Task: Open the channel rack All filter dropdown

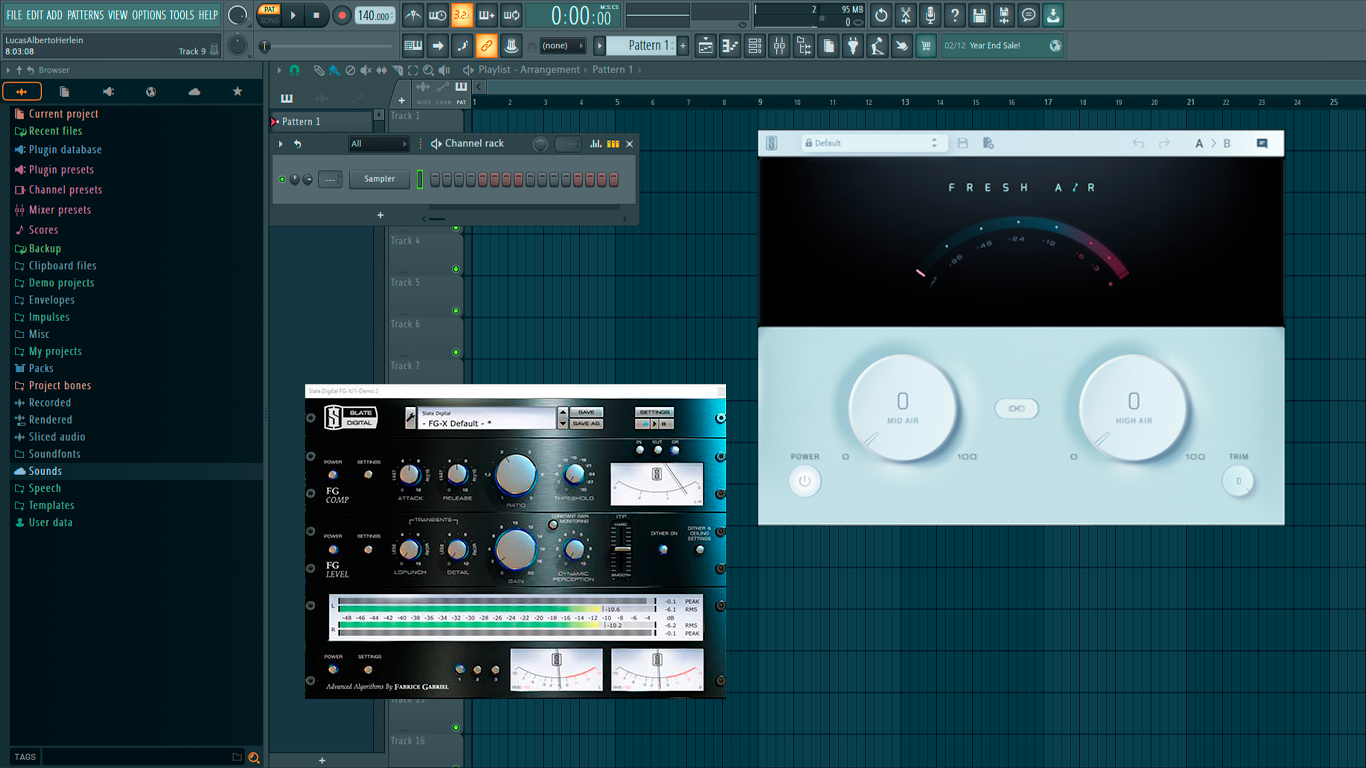Action: (378, 144)
